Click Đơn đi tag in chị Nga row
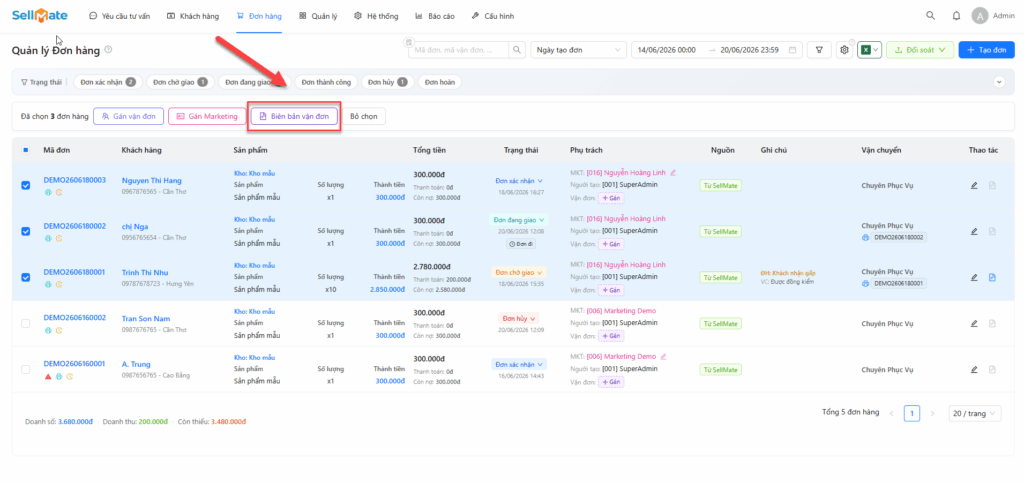Viewport: 1024px width, 483px height. 519,243
